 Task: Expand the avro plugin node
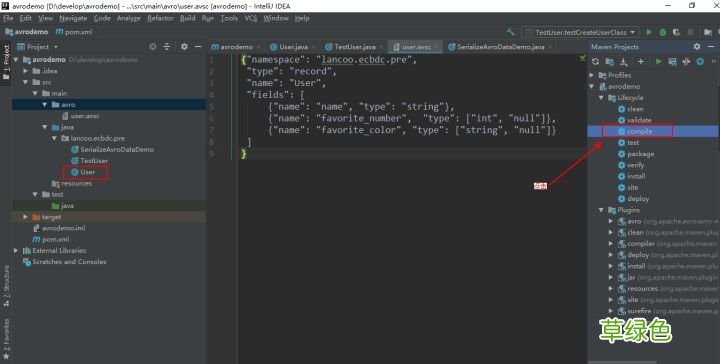tap(611, 221)
